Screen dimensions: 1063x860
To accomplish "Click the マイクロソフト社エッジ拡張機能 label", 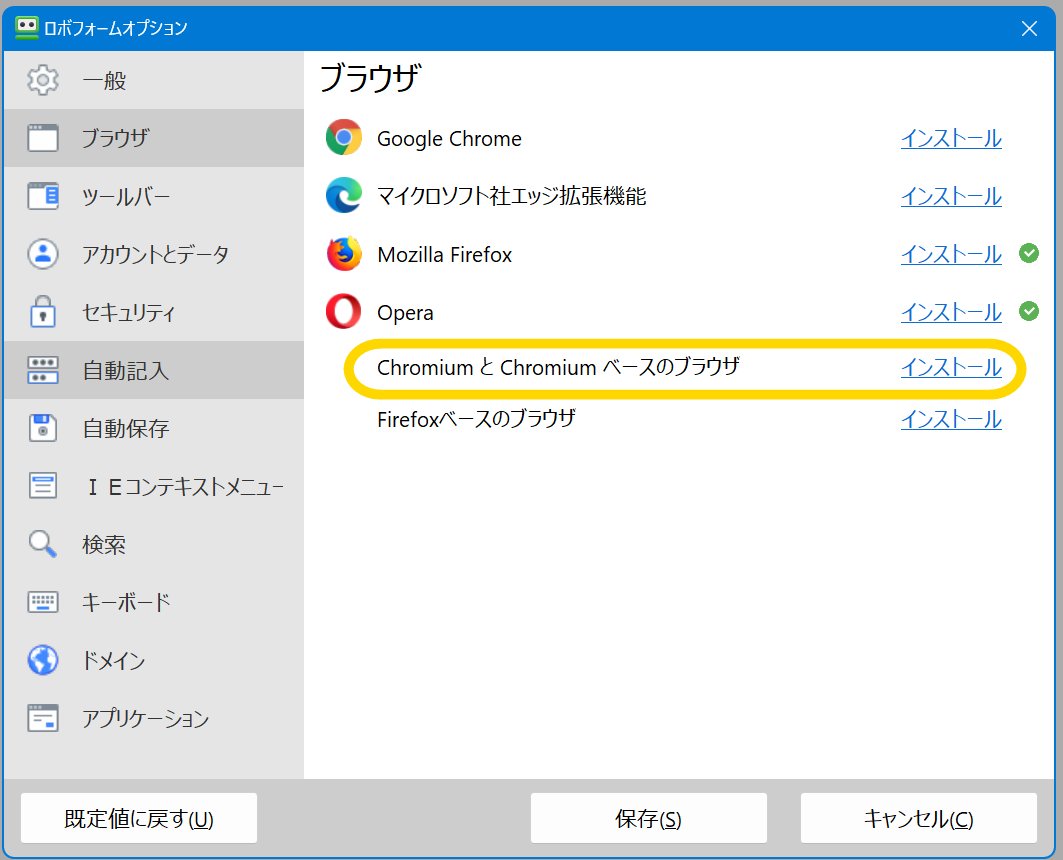I will tap(511, 196).
